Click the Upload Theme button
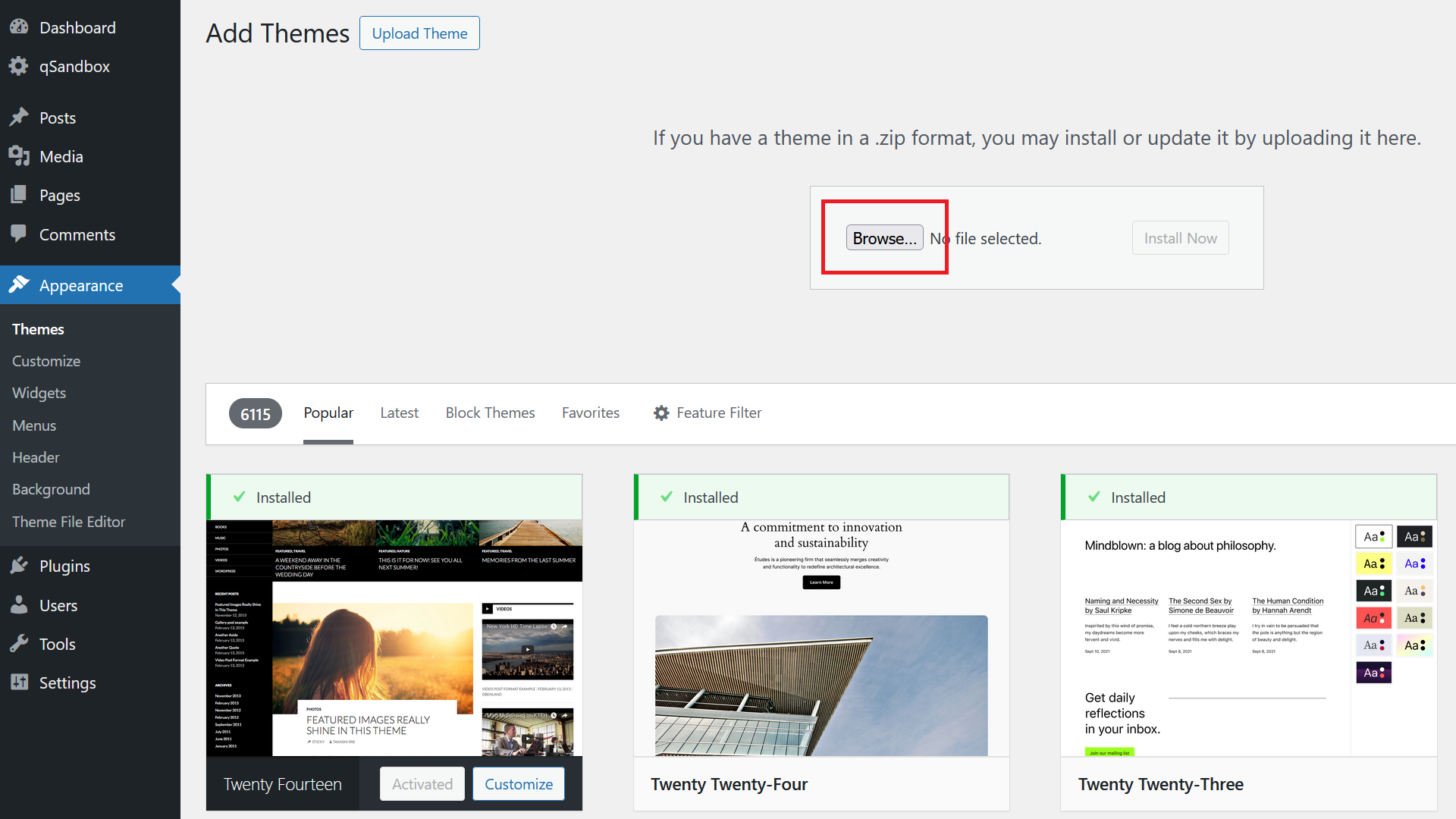The height and width of the screenshot is (819, 1456). 419,33
